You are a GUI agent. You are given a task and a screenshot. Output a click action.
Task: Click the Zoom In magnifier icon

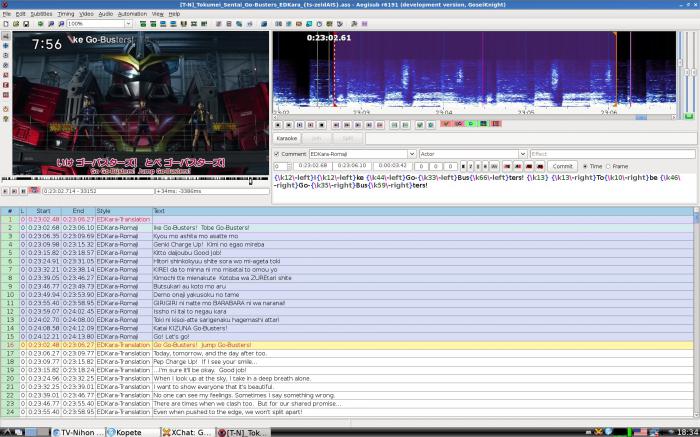(x=51, y=24)
